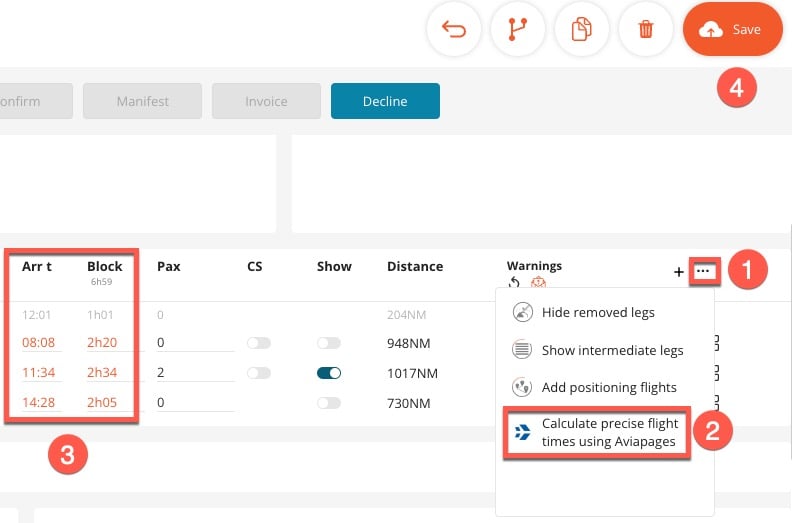This screenshot has height=523, width=792.
Task: Click the copy documents icon
Action: pos(581,29)
